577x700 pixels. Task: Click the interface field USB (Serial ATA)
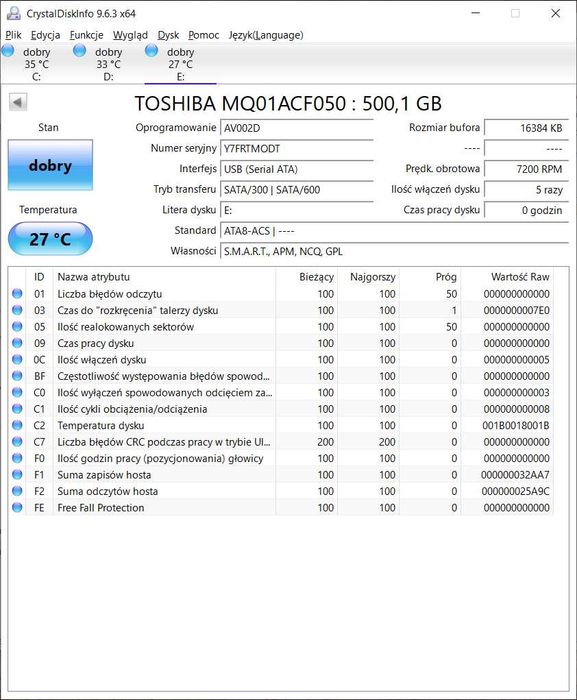point(297,169)
